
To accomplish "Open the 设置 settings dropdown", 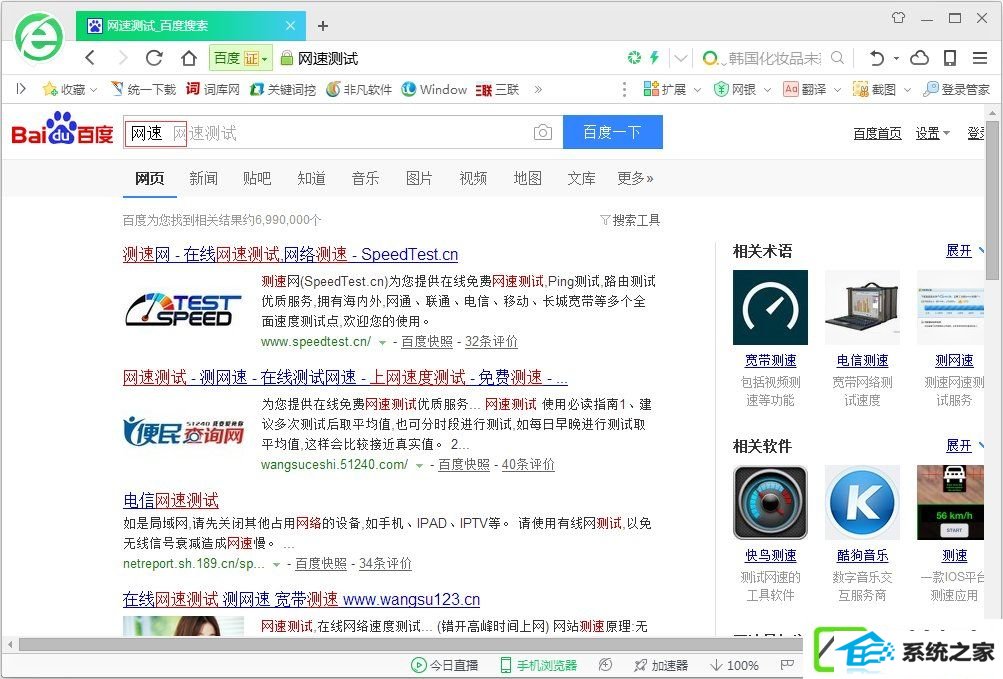I will 932,133.
